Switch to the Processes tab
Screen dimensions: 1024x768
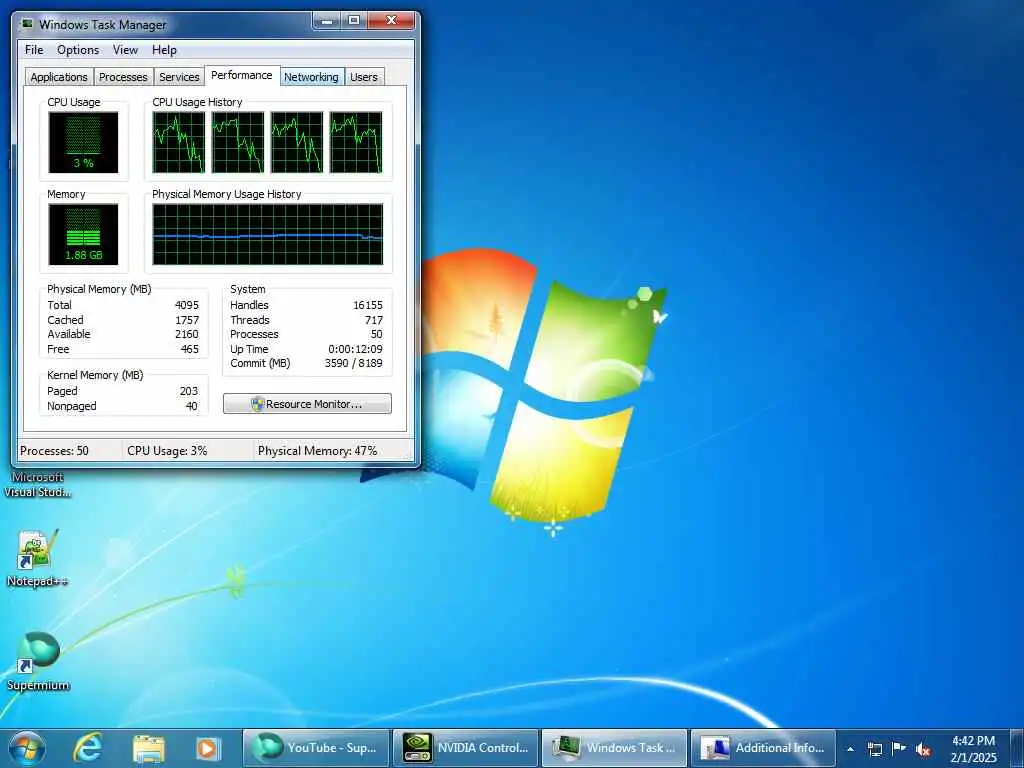click(x=123, y=77)
